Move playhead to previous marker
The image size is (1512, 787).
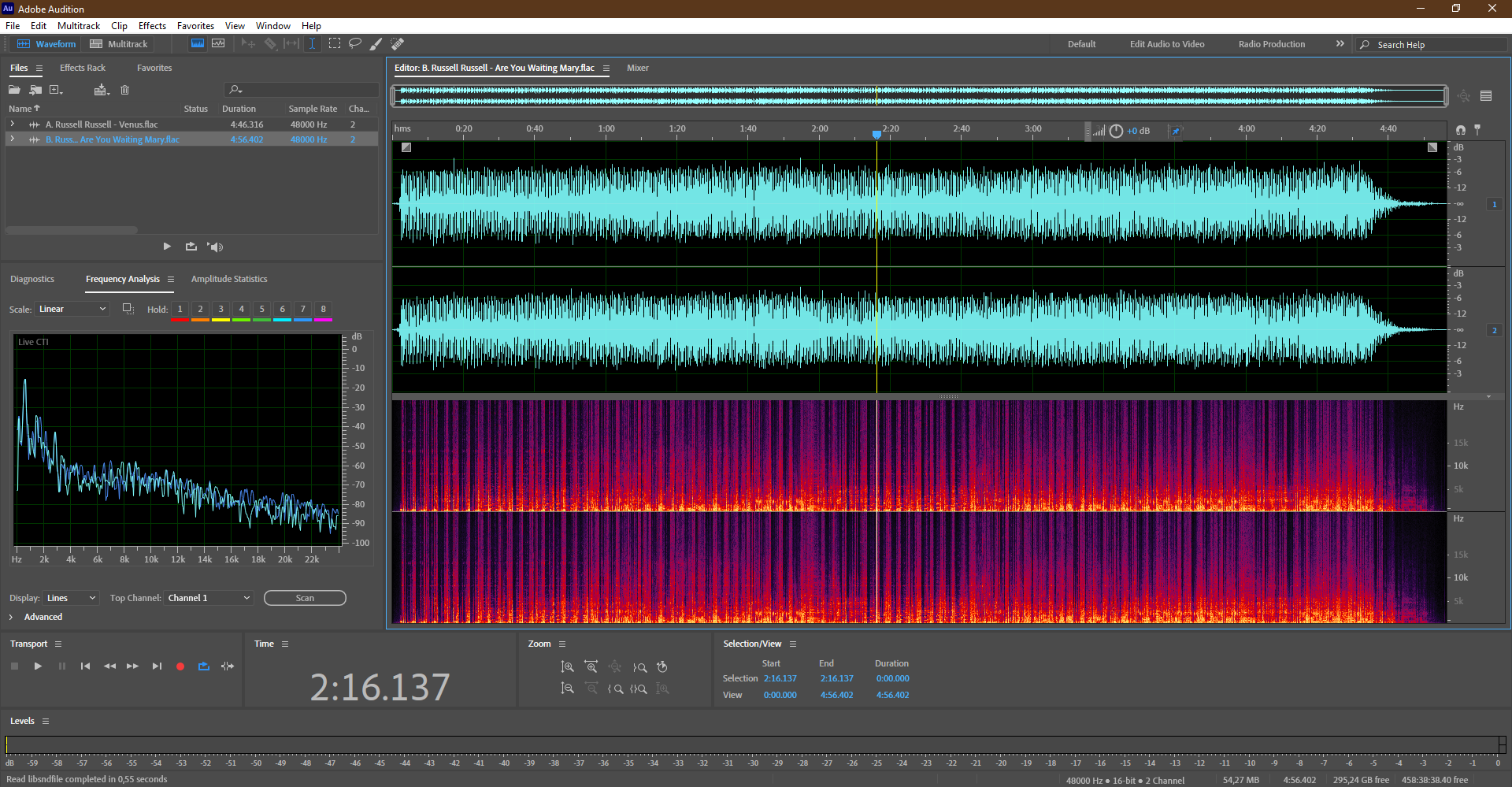tap(85, 666)
